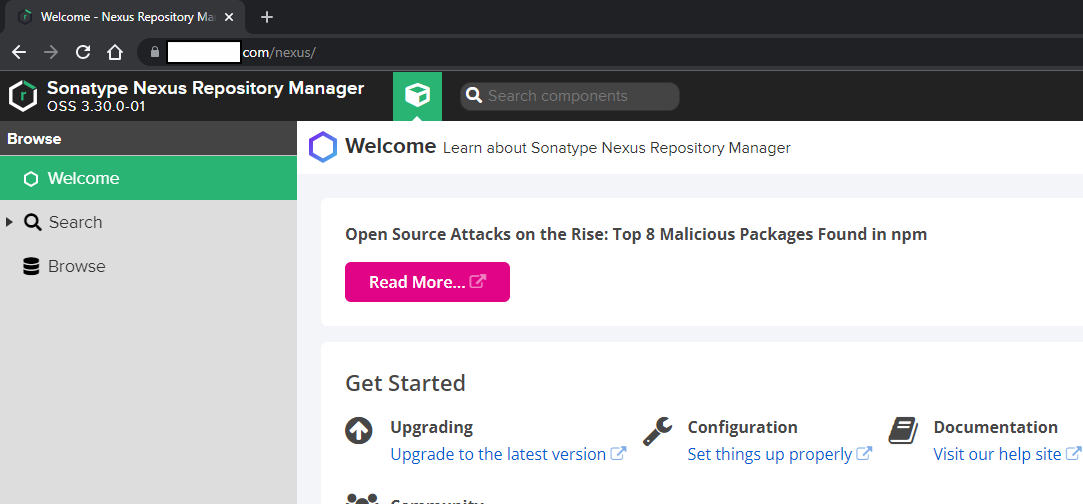Click external icon after Set things up
The height and width of the screenshot is (504, 1083).
click(865, 454)
